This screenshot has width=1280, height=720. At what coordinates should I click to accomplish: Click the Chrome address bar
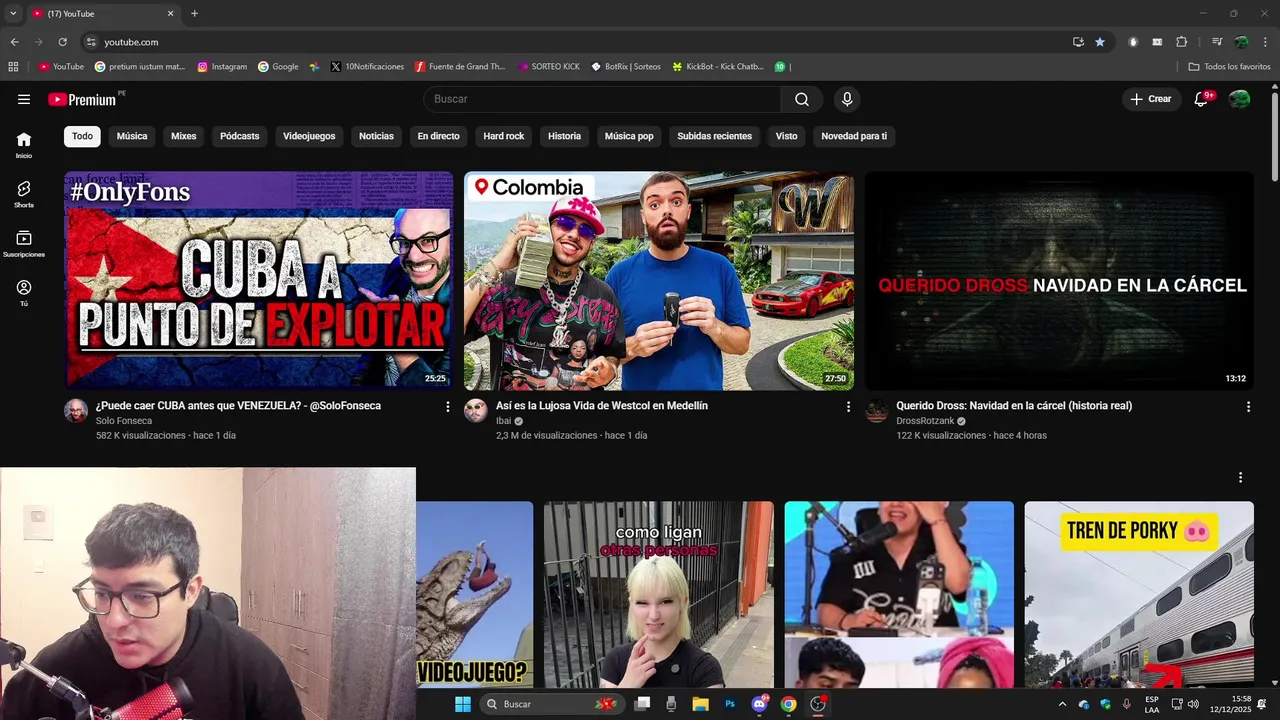coord(580,42)
